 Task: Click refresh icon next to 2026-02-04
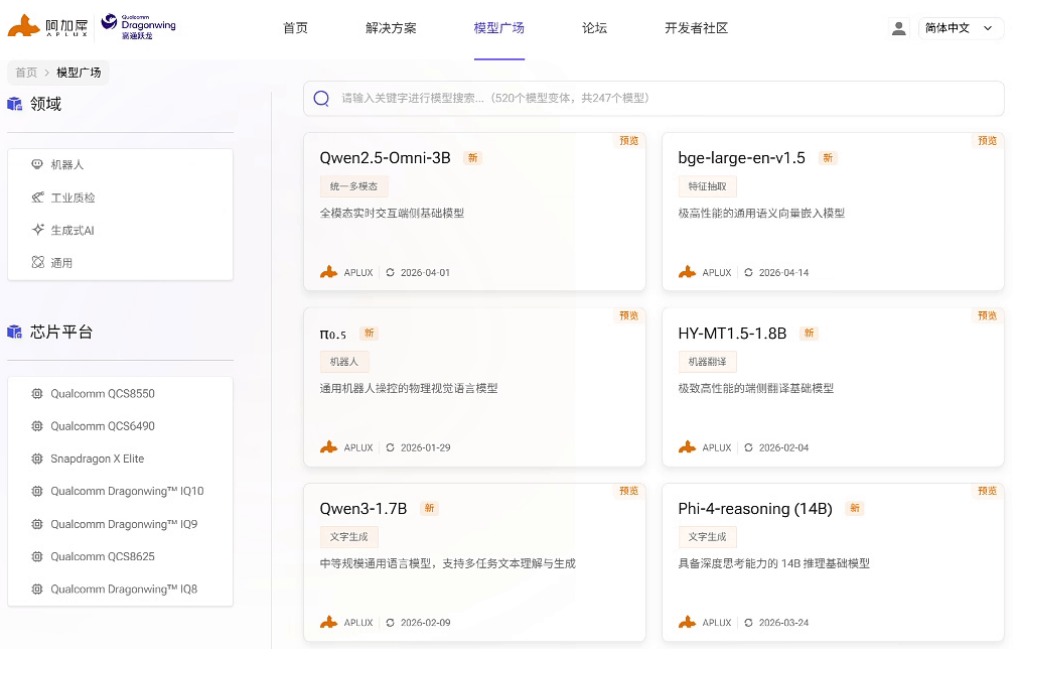coord(749,448)
